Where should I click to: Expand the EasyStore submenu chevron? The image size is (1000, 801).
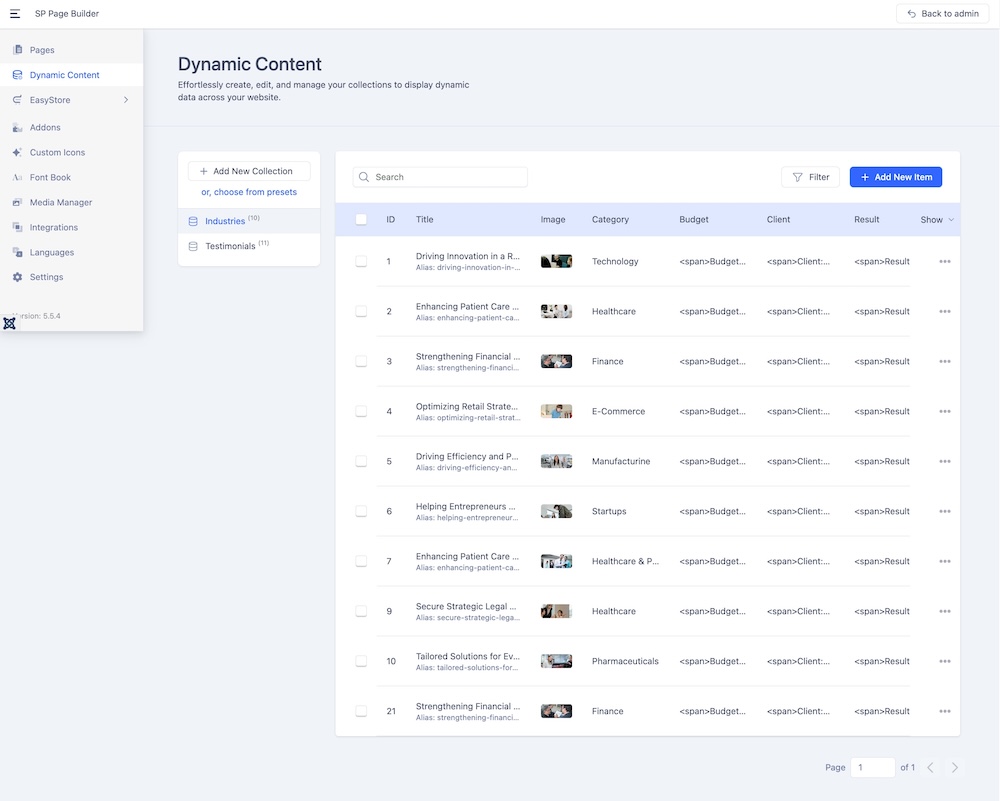(x=126, y=100)
